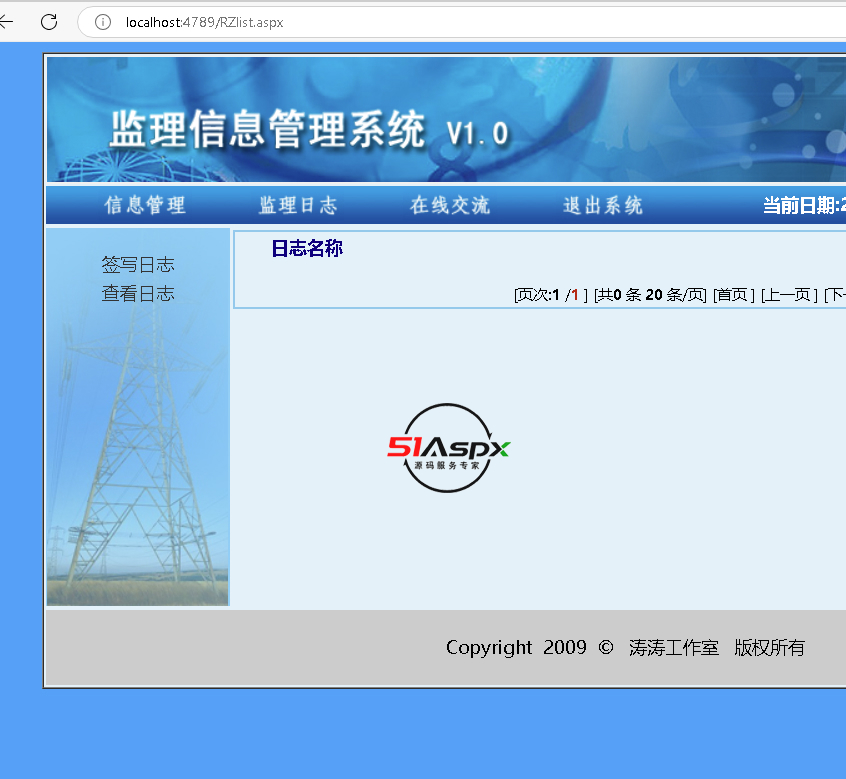
Task: Click the Copyright 2009 涛涛工作室 footer text
Action: (625, 648)
